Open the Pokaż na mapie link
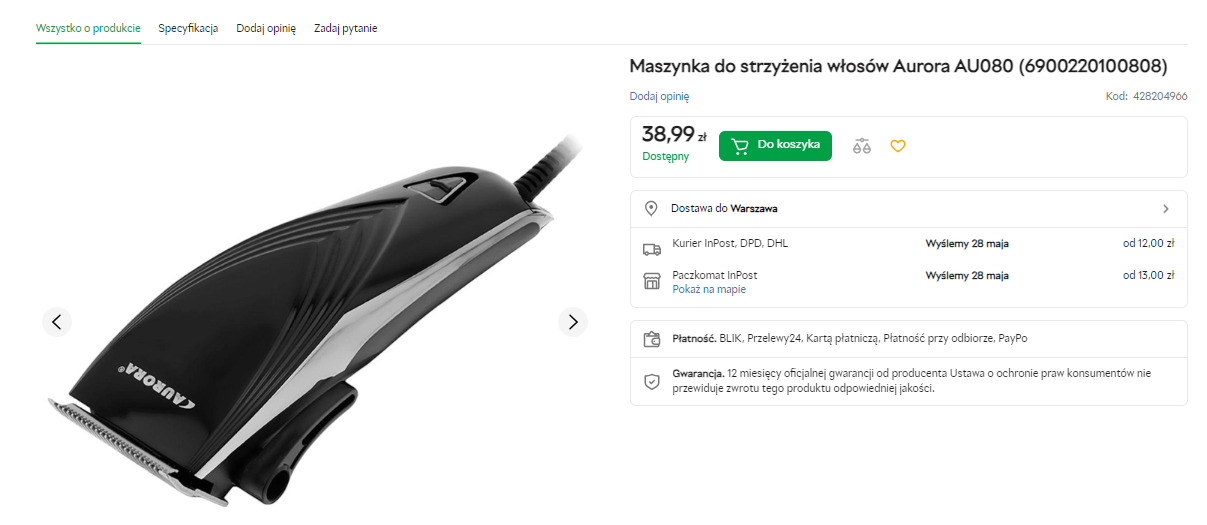The width and height of the screenshot is (1207, 525). (x=709, y=290)
